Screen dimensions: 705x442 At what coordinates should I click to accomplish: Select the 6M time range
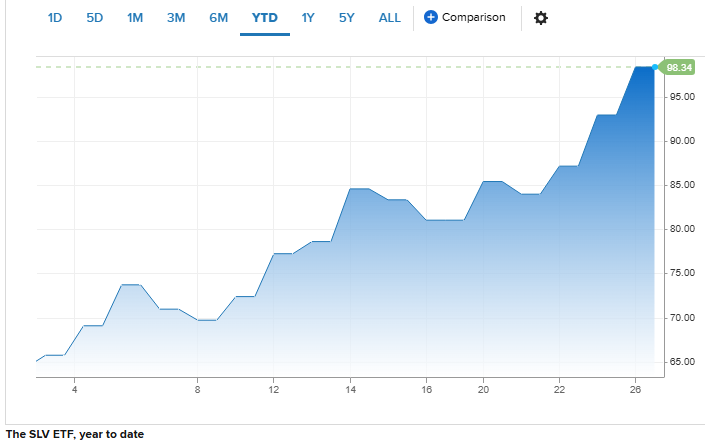[218, 18]
